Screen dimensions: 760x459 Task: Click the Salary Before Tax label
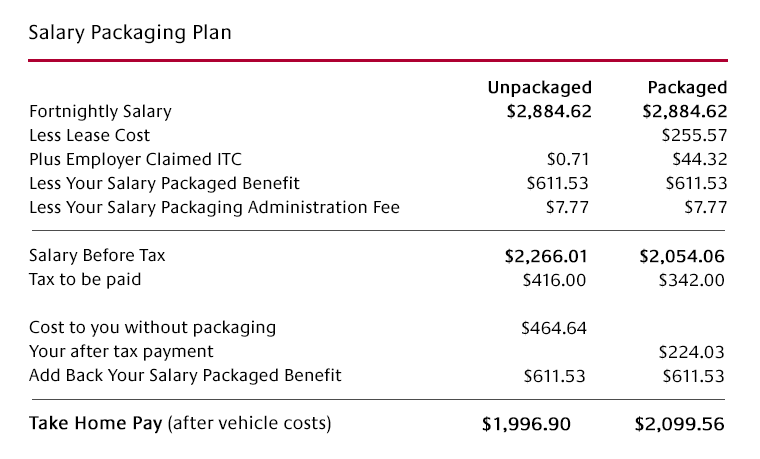pyautogui.click(x=97, y=256)
